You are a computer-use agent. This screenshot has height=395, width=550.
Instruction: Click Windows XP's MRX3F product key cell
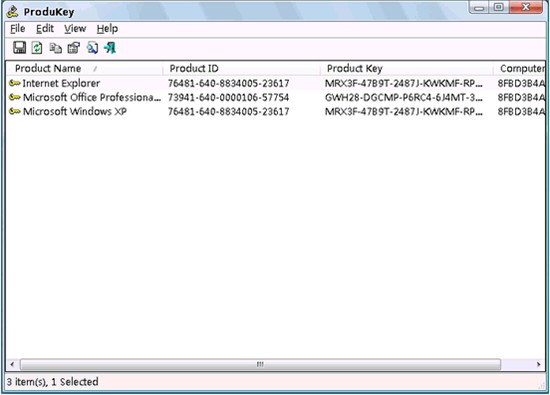404,112
